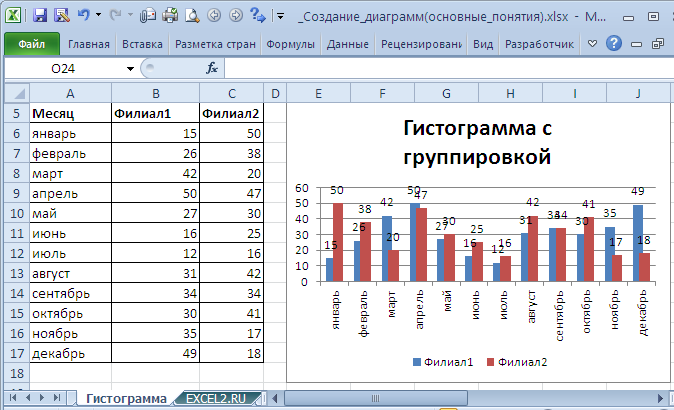Click the Name Box showing O24
The height and width of the screenshot is (410, 674).
click(x=63, y=69)
